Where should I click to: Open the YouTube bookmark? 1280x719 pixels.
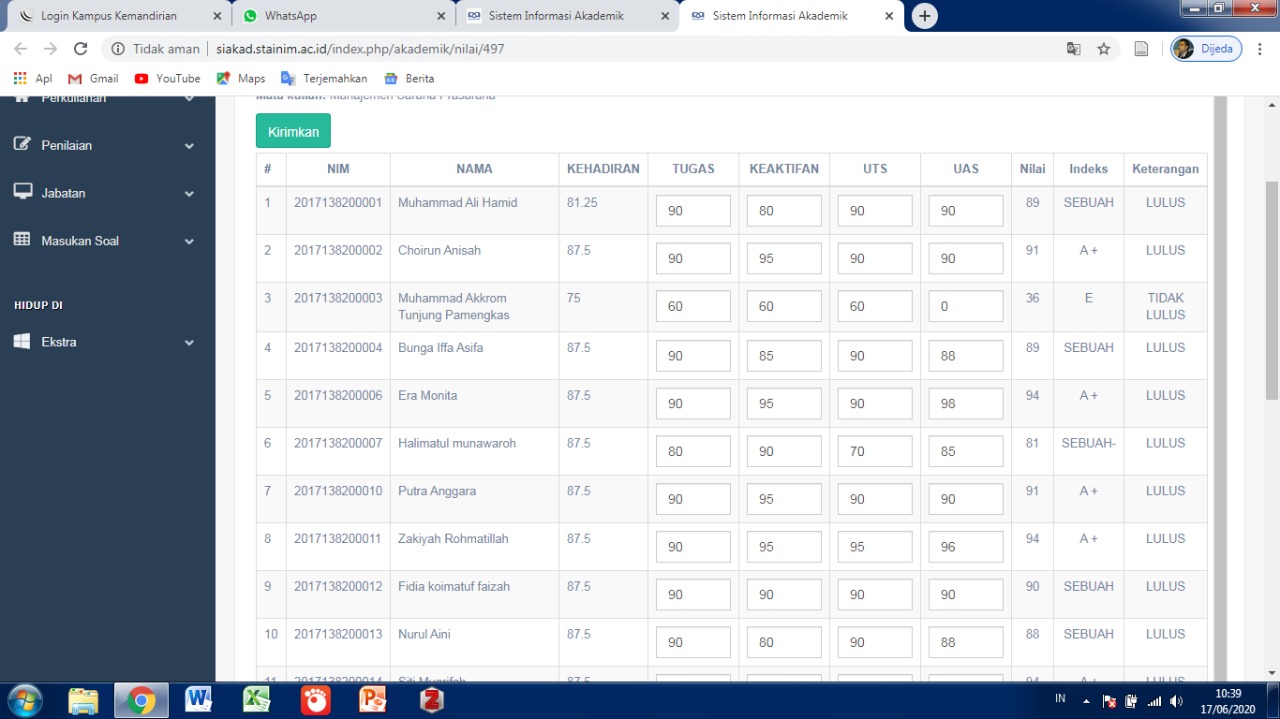167,78
